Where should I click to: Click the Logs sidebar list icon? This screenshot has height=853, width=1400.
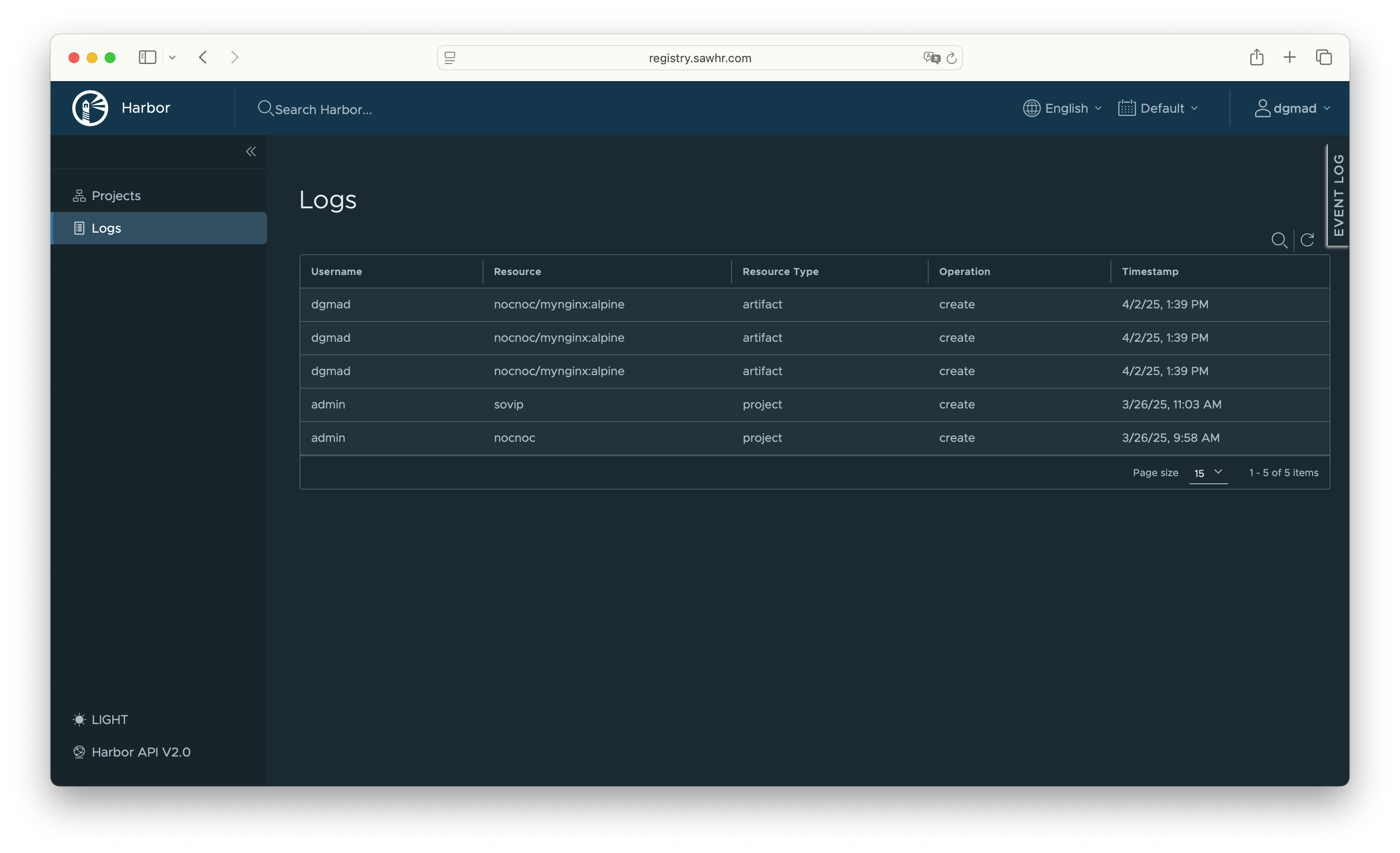[79, 228]
